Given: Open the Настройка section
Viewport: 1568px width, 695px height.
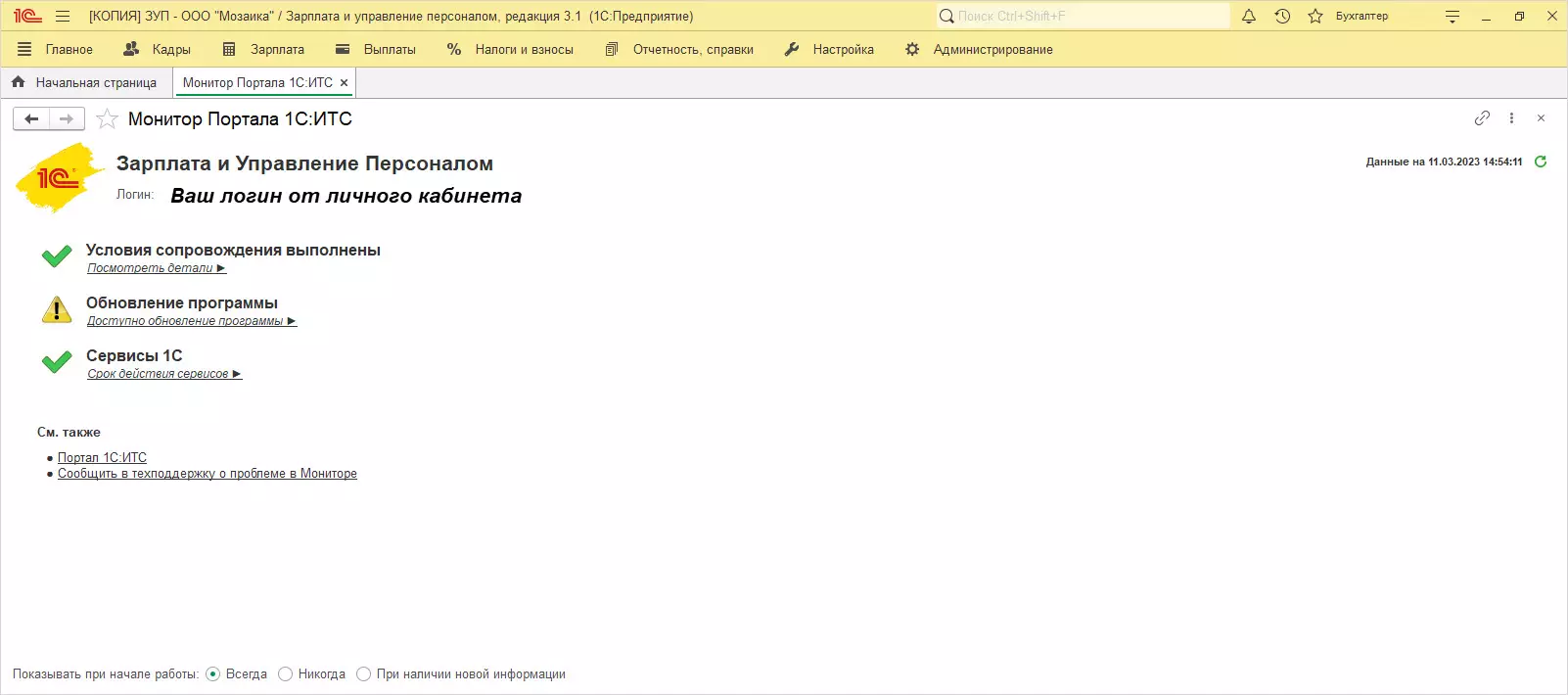Looking at the screenshot, I should [x=829, y=49].
